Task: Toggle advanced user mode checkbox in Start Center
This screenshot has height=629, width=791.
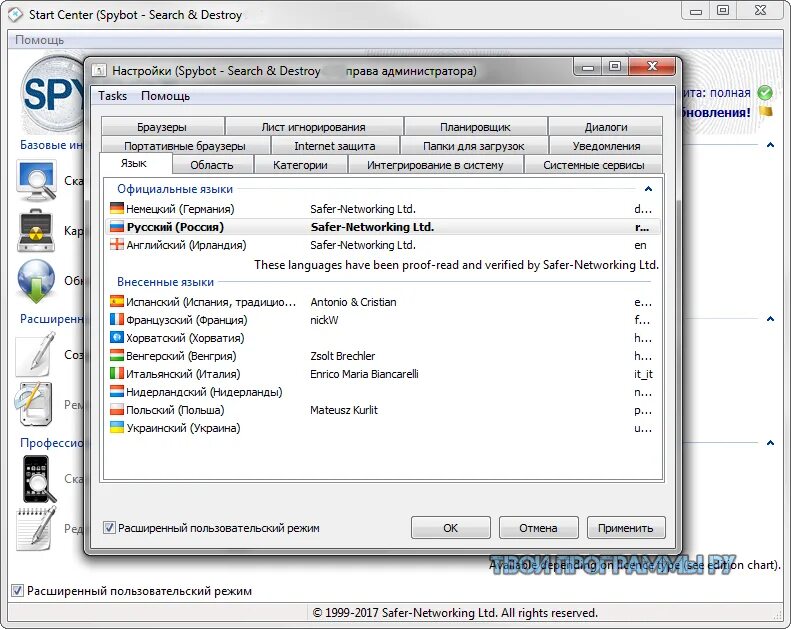Action: coord(17,591)
